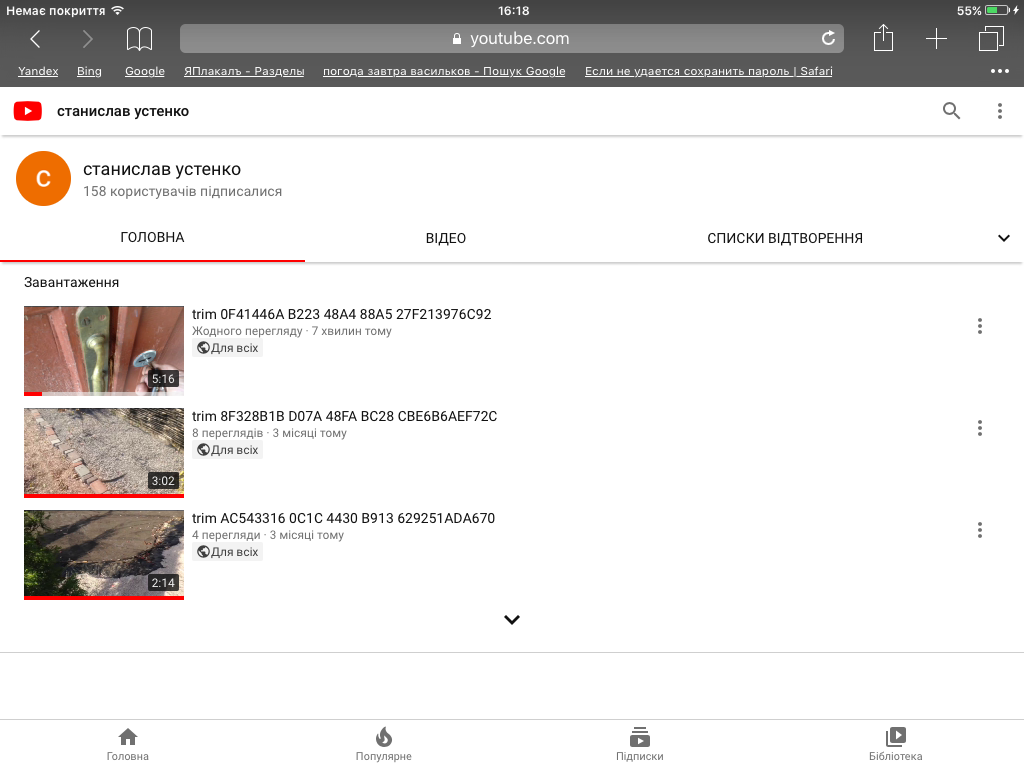The image size is (1024, 768).
Task: Open Safari bookmarks book icon
Action: pos(139,39)
